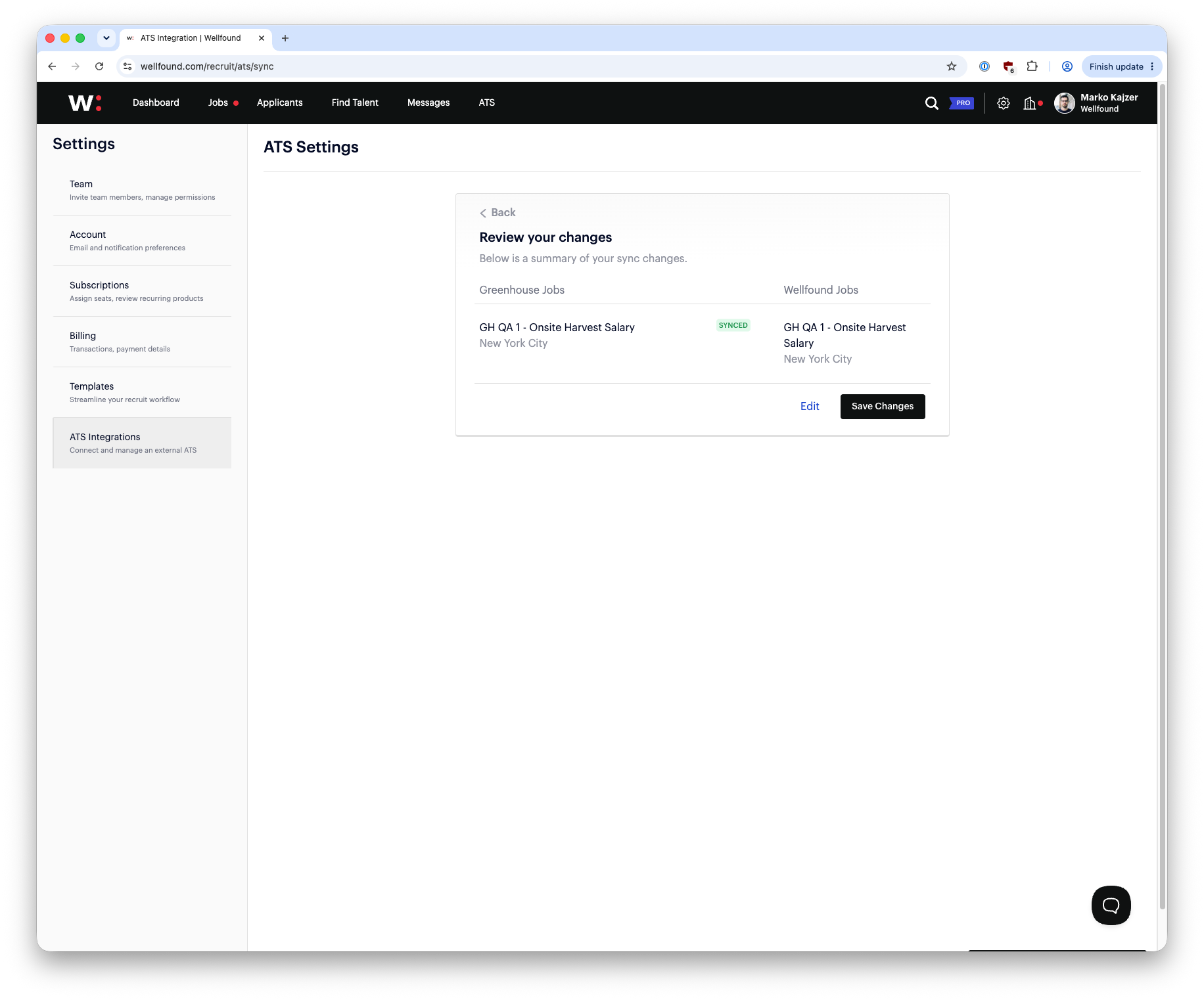Click the red shield extension icon
This screenshot has width=1204, height=1000.
[1008, 66]
